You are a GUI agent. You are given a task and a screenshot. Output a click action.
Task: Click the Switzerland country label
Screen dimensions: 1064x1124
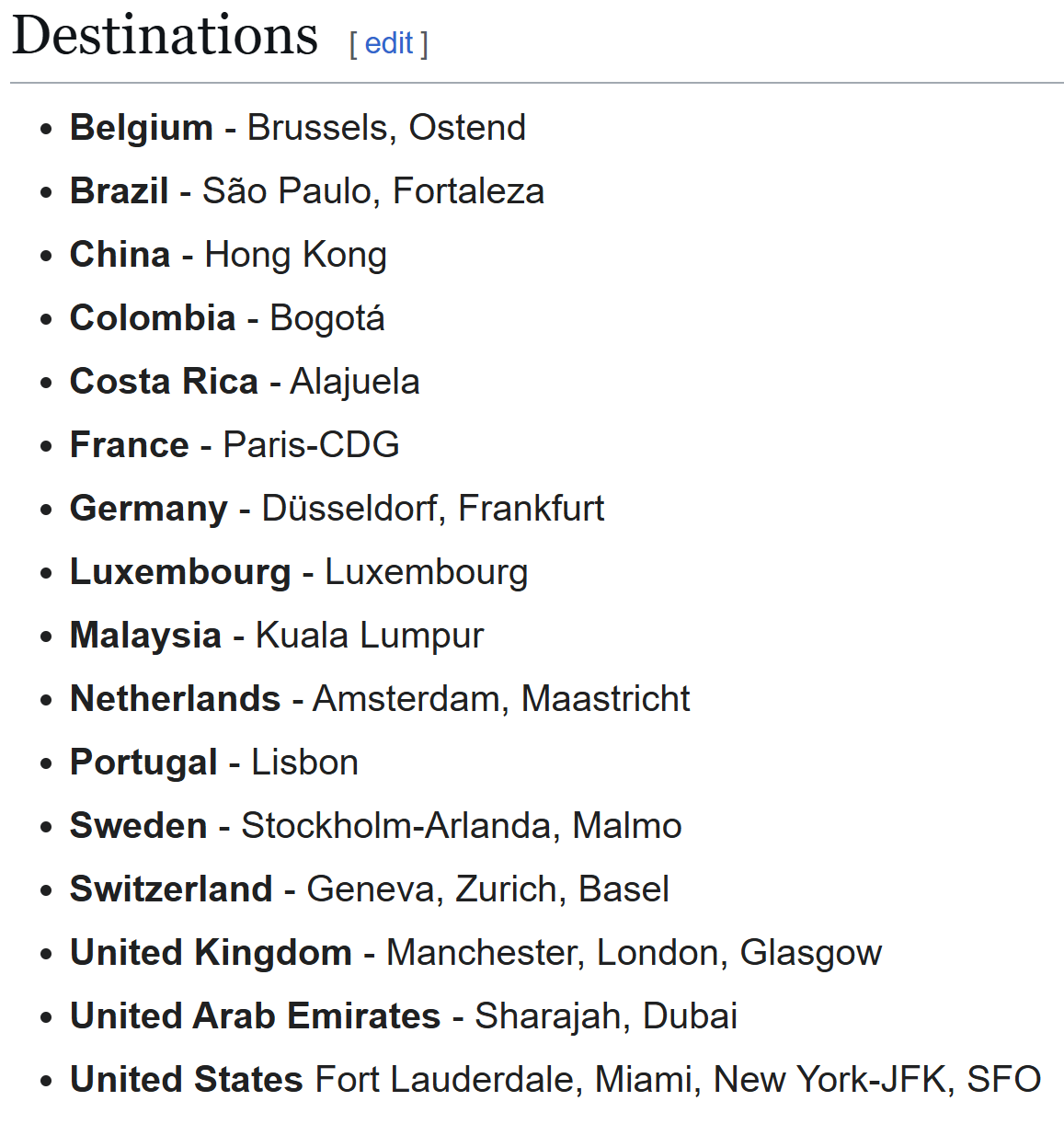pos(172,889)
